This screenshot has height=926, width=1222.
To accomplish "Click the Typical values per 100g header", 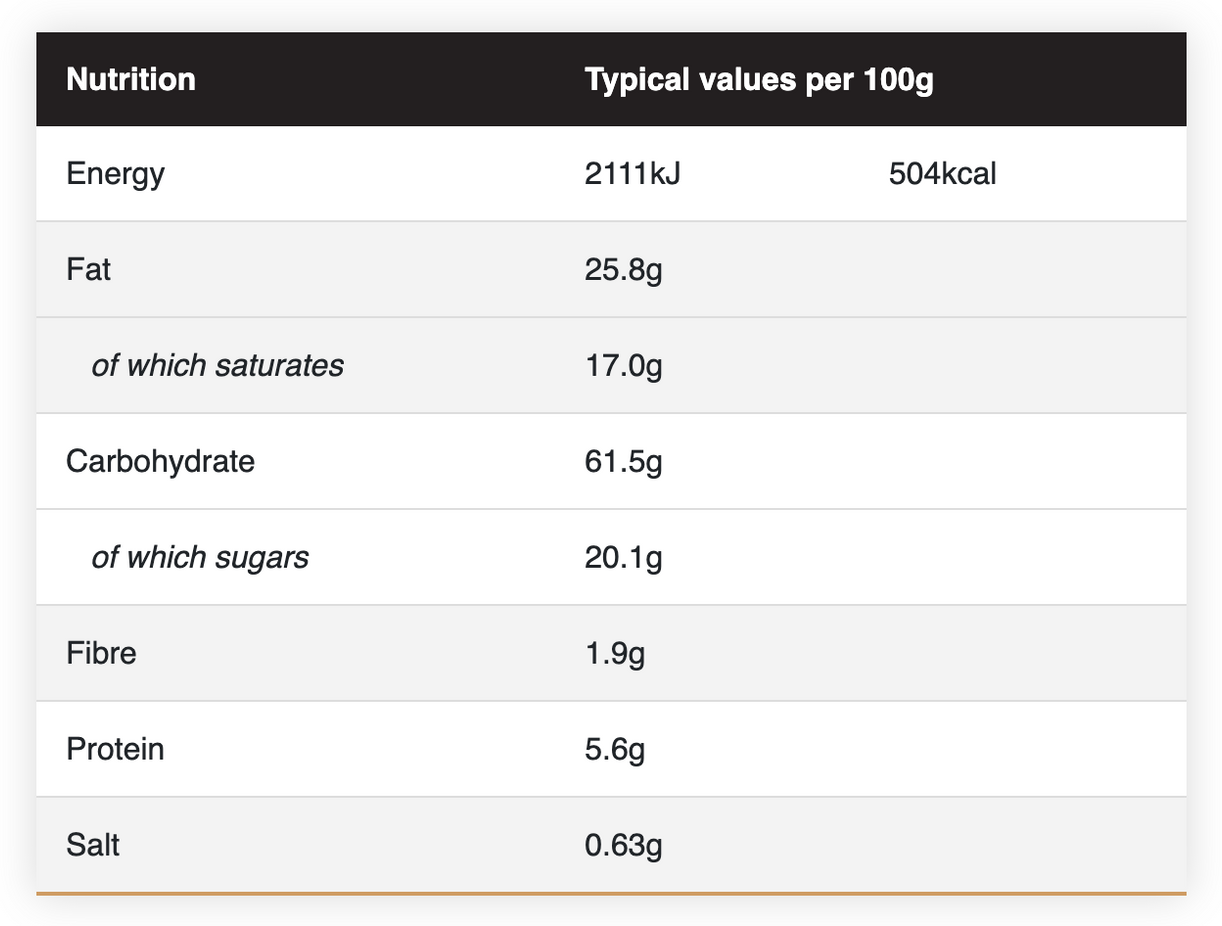I will (759, 79).
